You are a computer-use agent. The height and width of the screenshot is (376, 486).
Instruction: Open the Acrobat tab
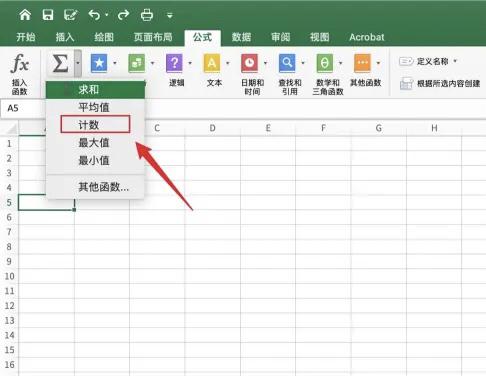coord(367,37)
